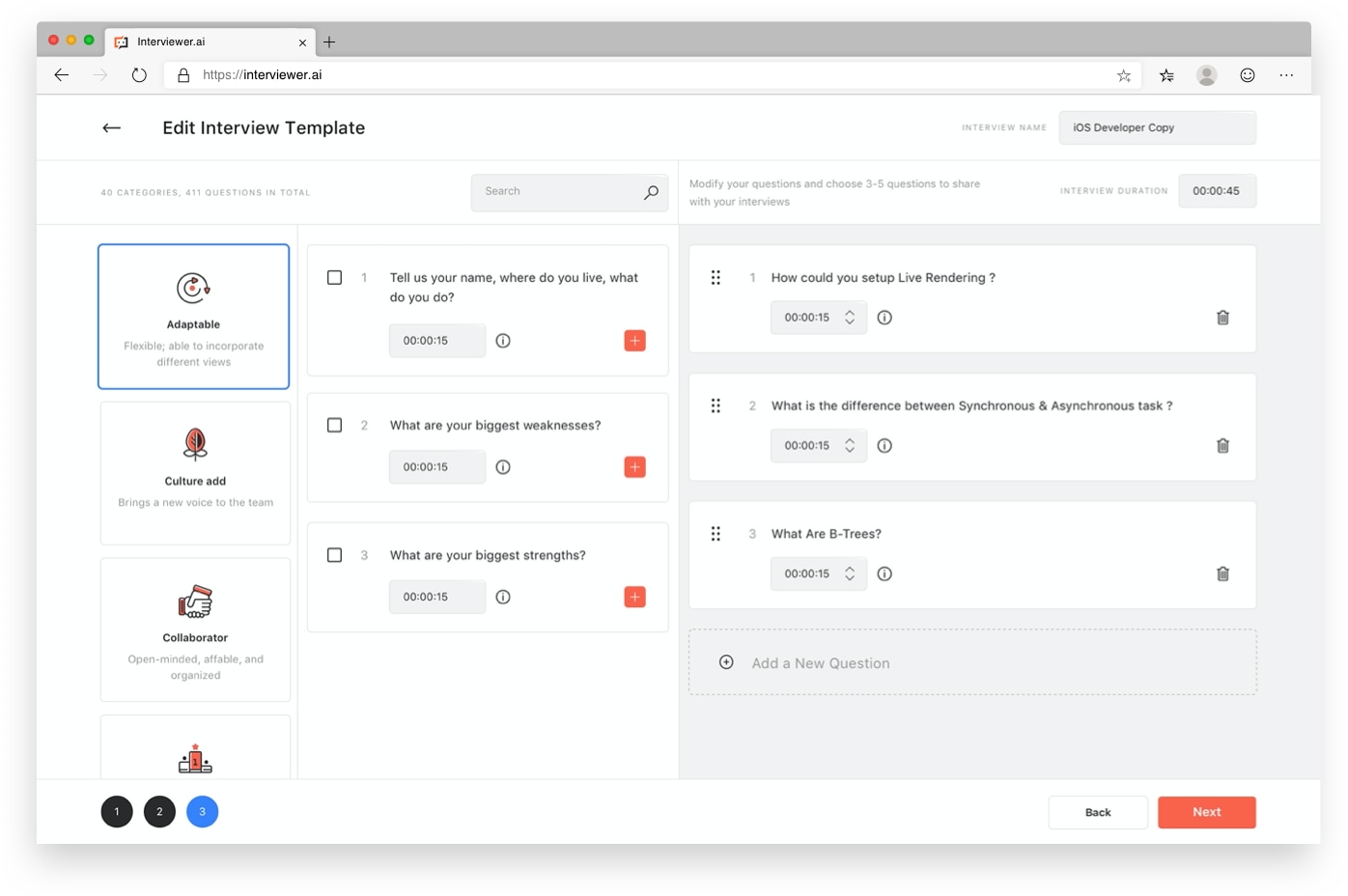Click the search magnifier icon
This screenshot has height=896, width=1348.
(x=651, y=192)
